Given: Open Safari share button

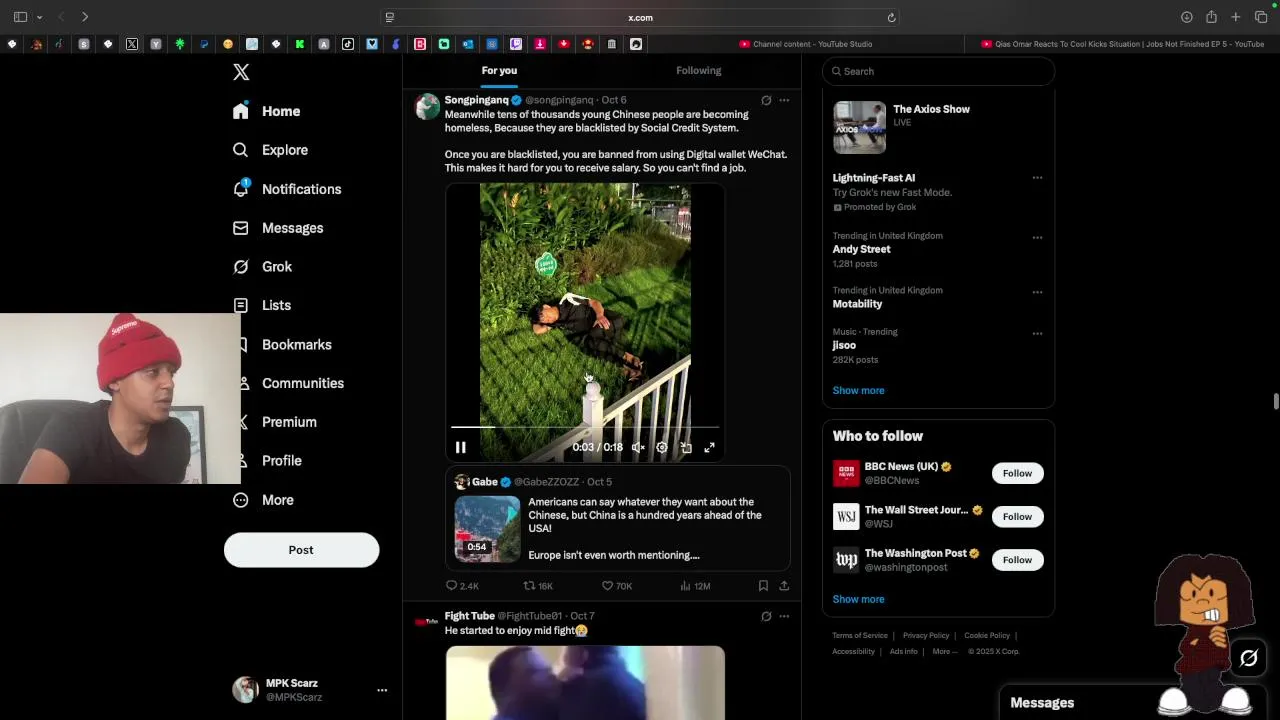Looking at the screenshot, I should tap(1211, 17).
